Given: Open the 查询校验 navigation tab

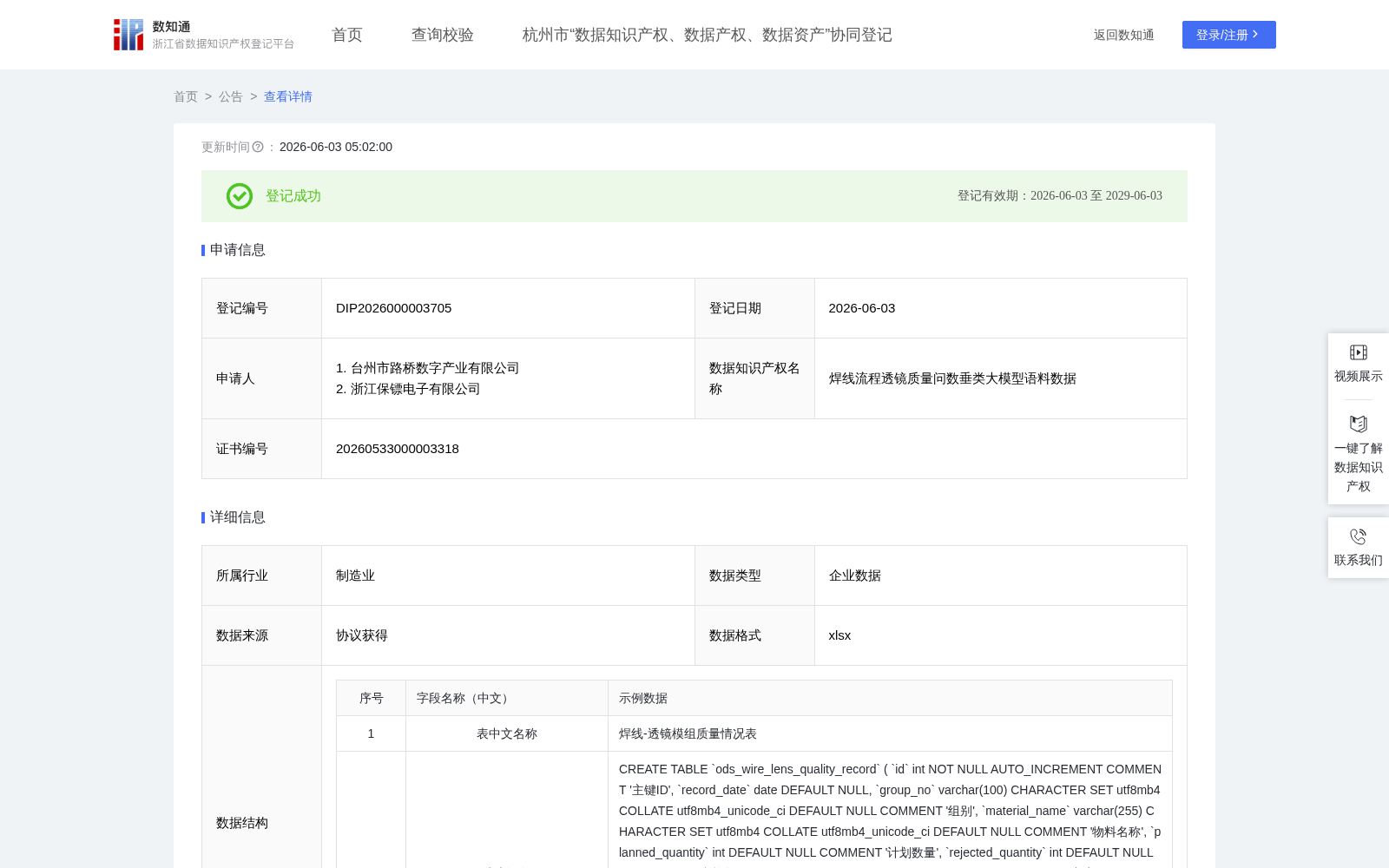Looking at the screenshot, I should [x=443, y=35].
